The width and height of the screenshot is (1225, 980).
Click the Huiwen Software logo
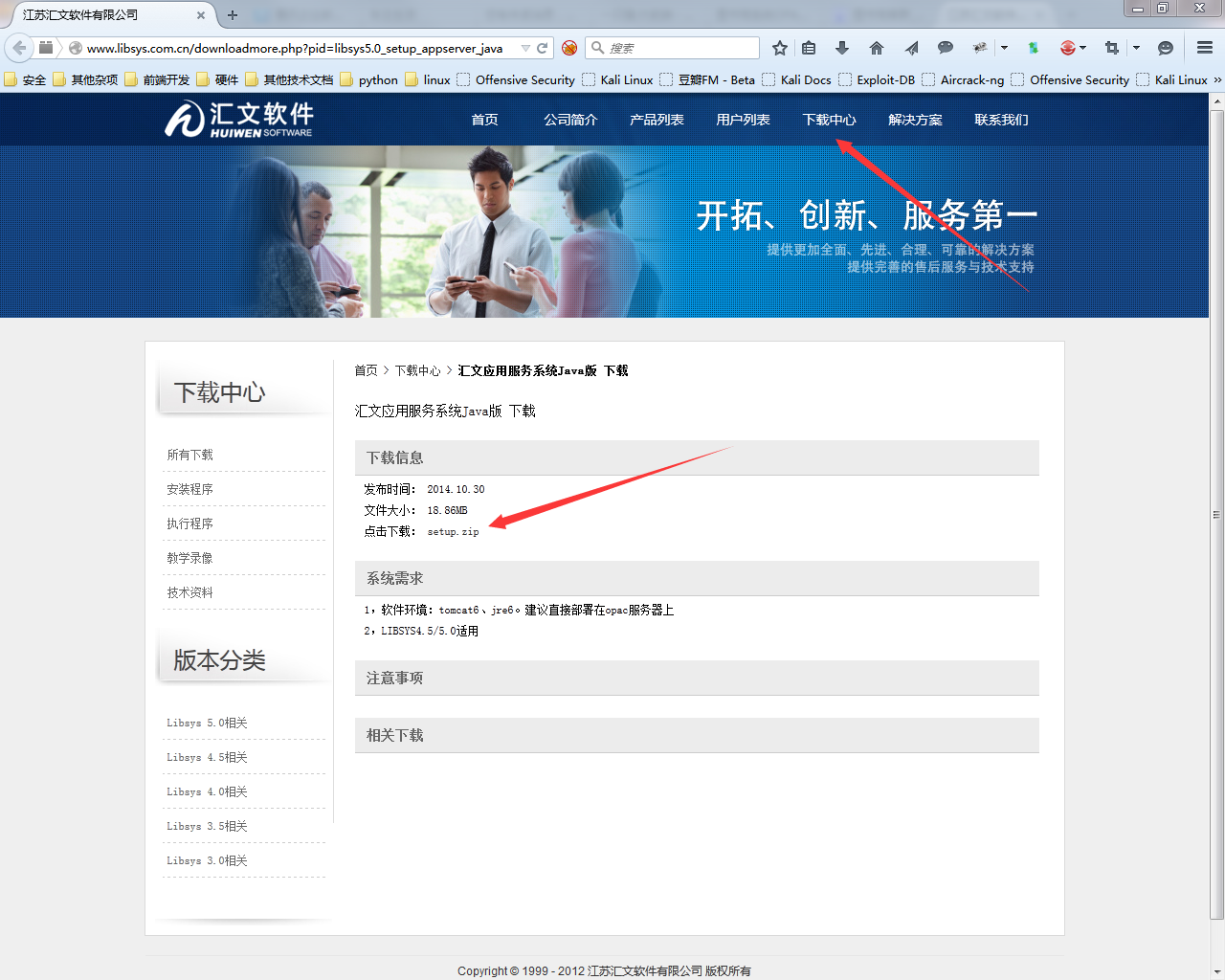coord(239,120)
